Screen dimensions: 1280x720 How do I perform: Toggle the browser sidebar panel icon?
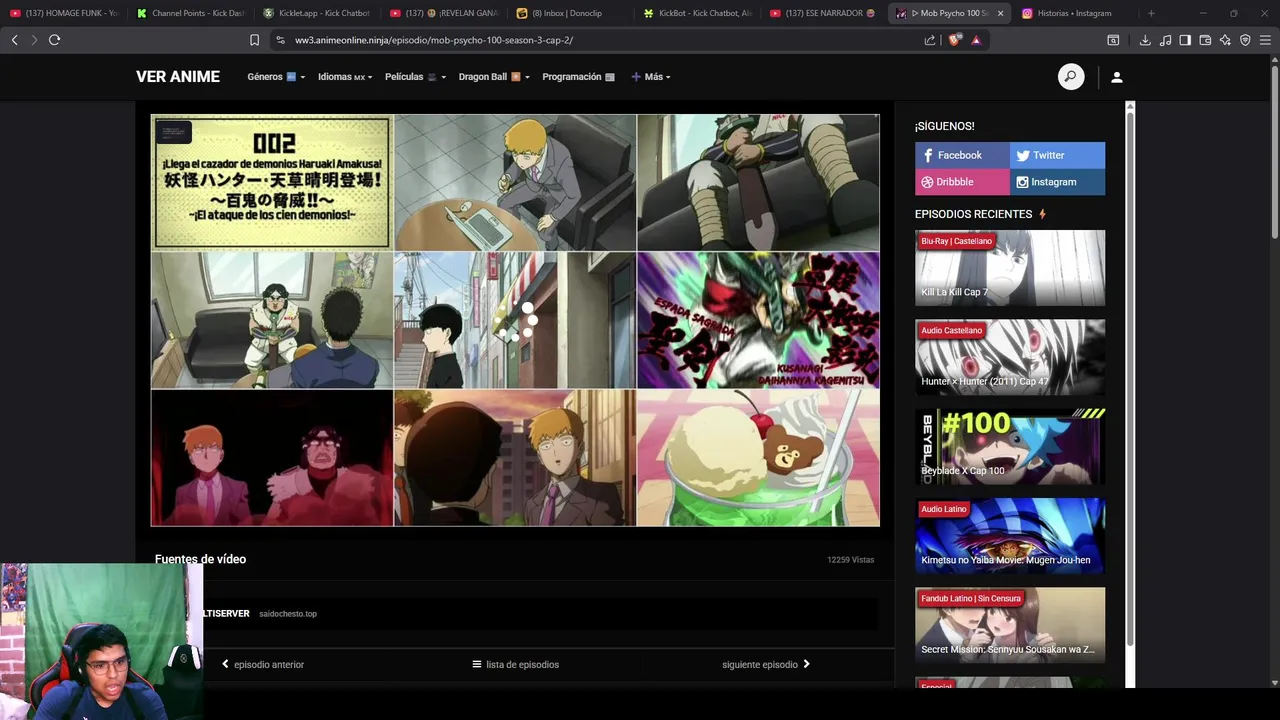[1185, 40]
